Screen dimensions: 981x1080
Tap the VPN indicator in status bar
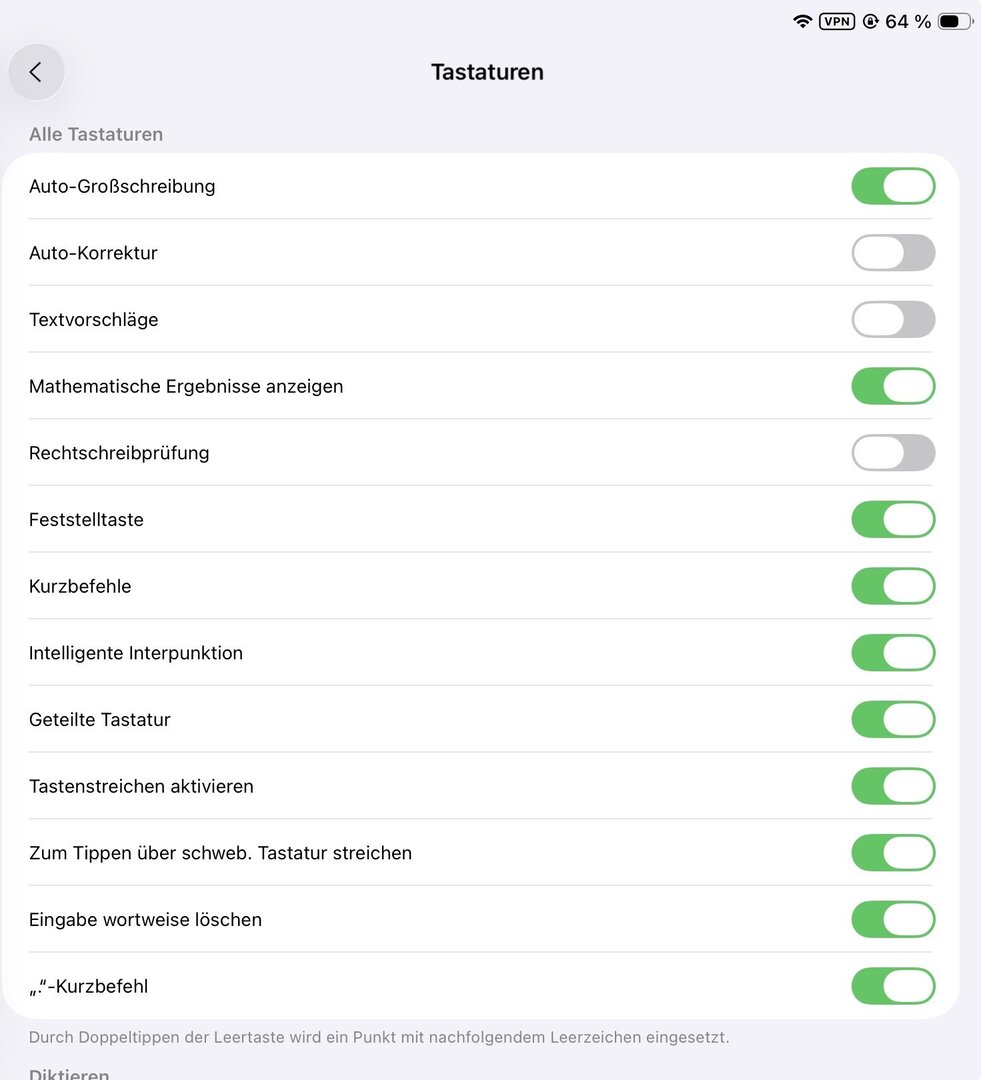pyautogui.click(x=837, y=21)
